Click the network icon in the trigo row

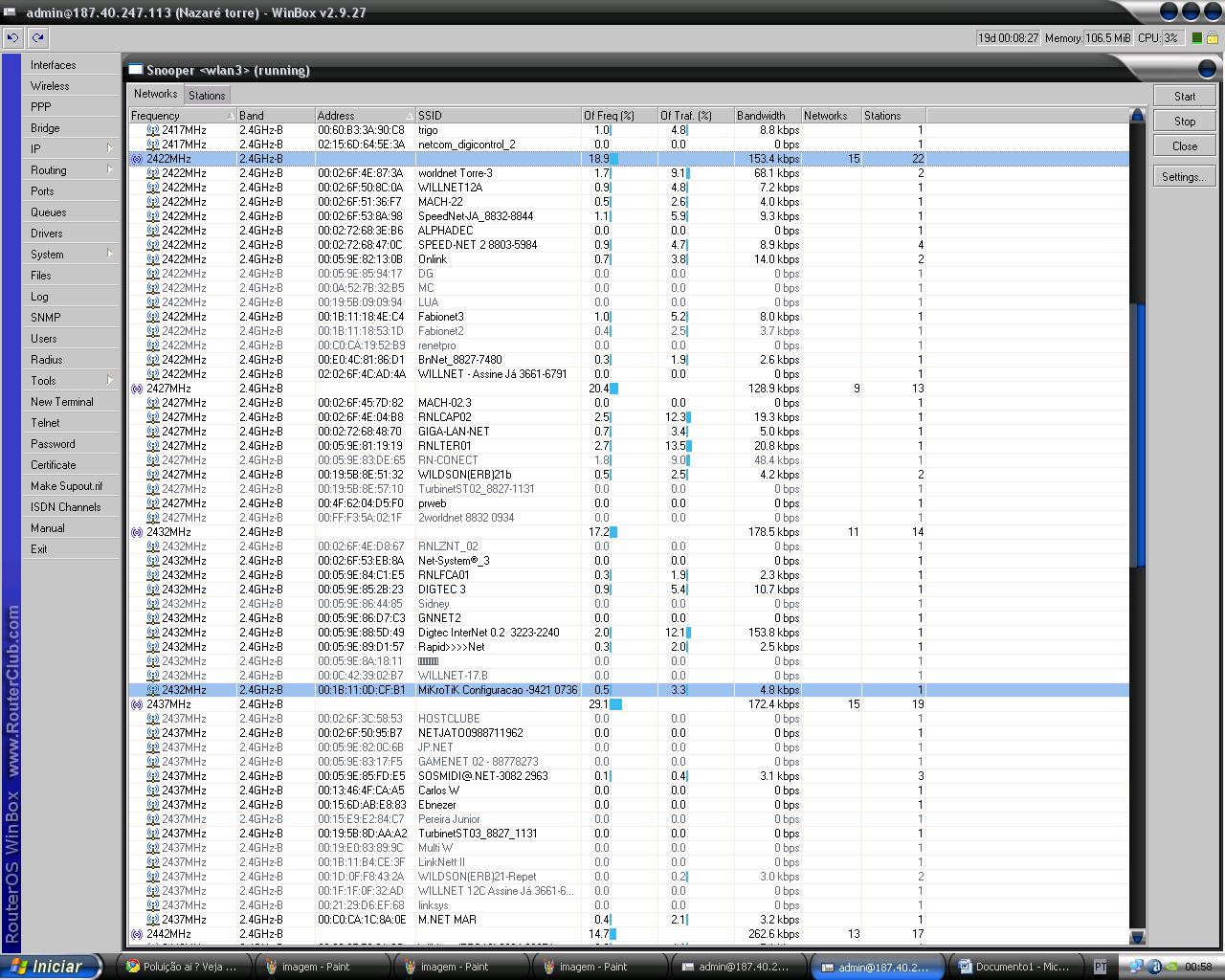tap(152, 130)
